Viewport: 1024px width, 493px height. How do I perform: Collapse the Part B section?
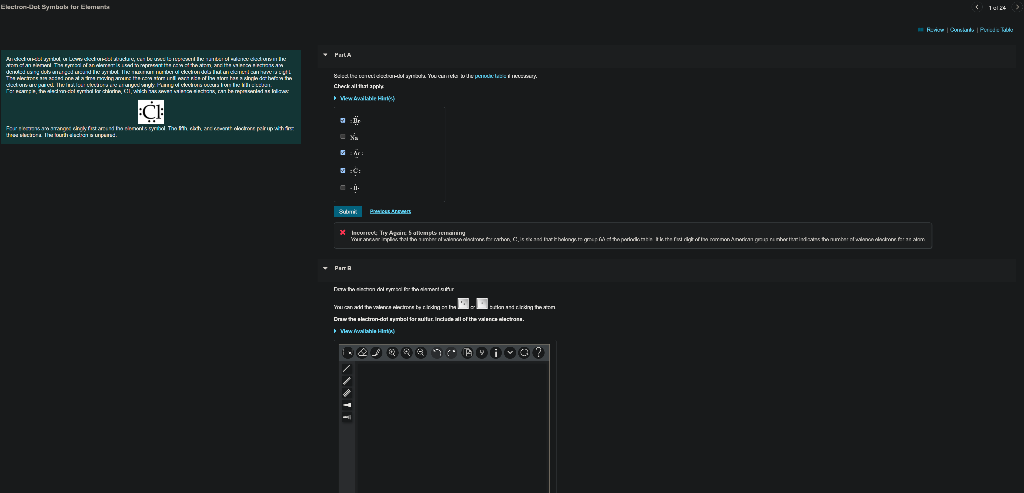click(x=325, y=268)
